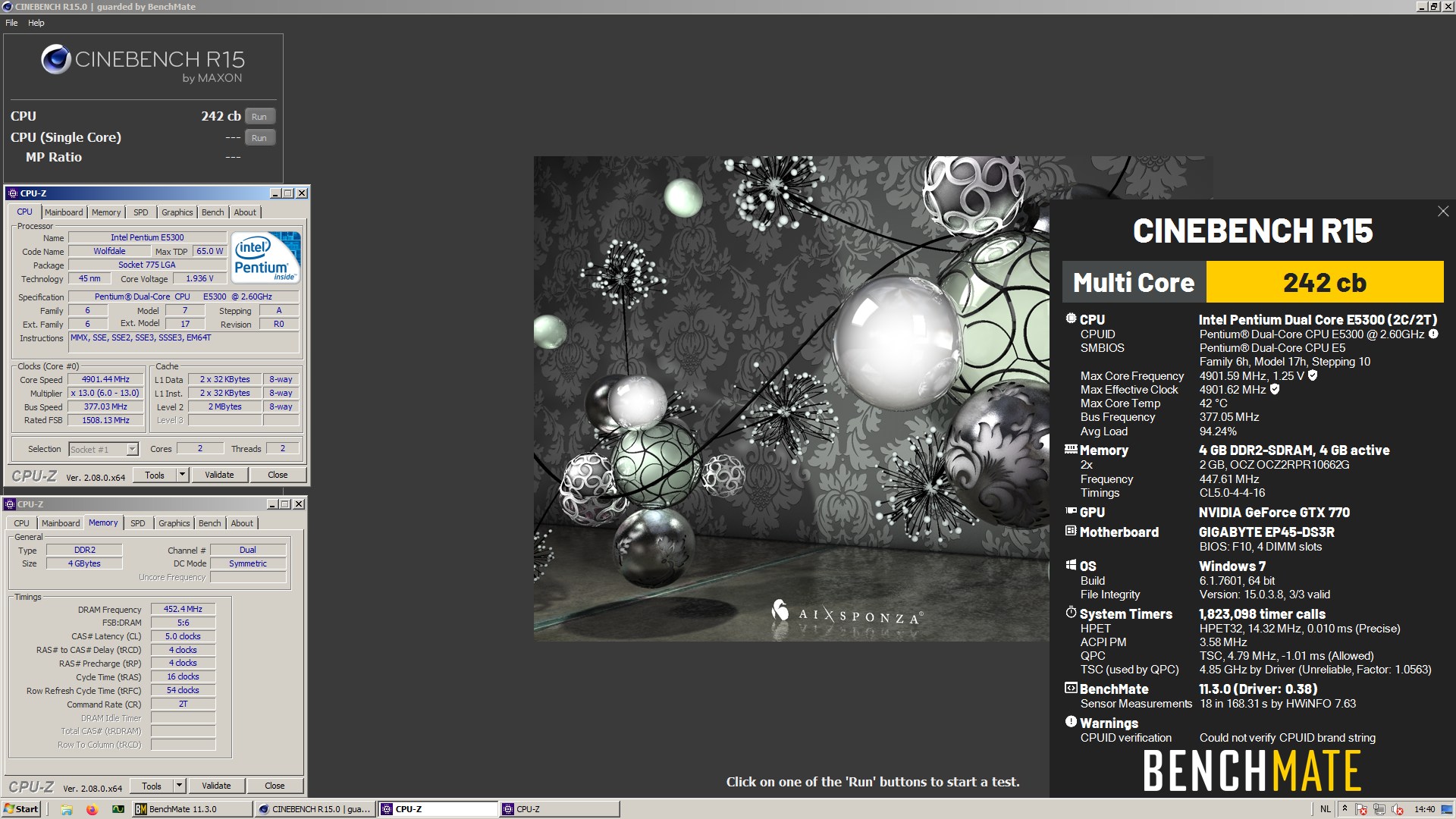
Task: Click the Cinebench R15 logo icon
Action: click(55, 59)
